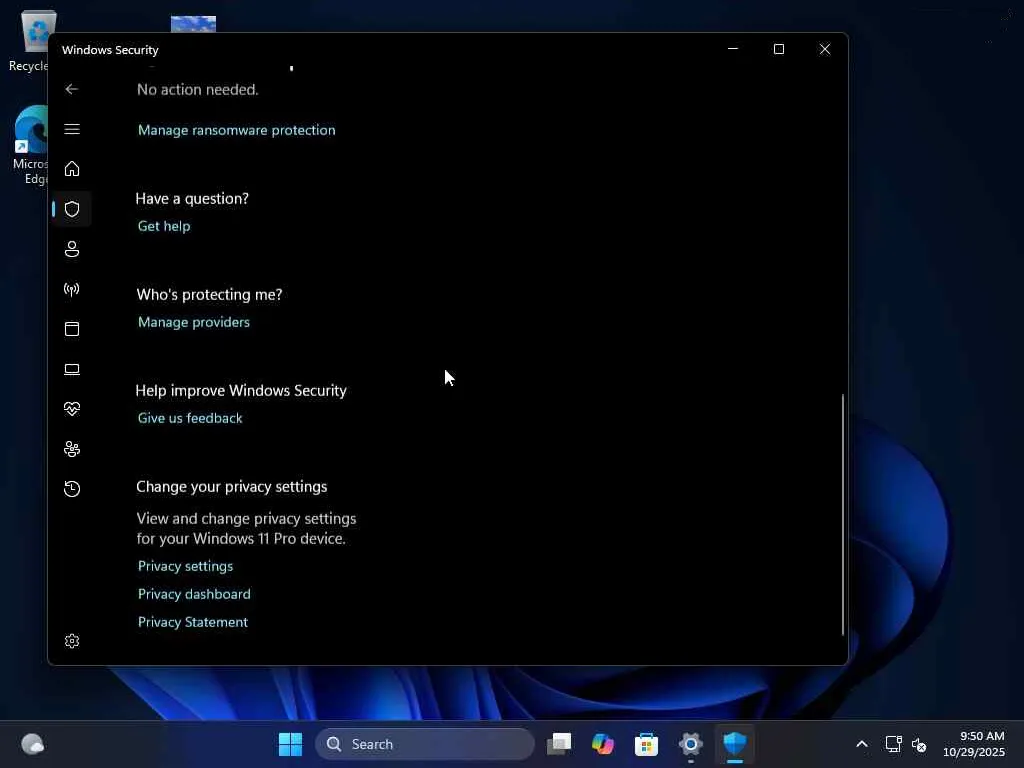Open Task View on the taskbar
1024x768 pixels.
(x=559, y=744)
